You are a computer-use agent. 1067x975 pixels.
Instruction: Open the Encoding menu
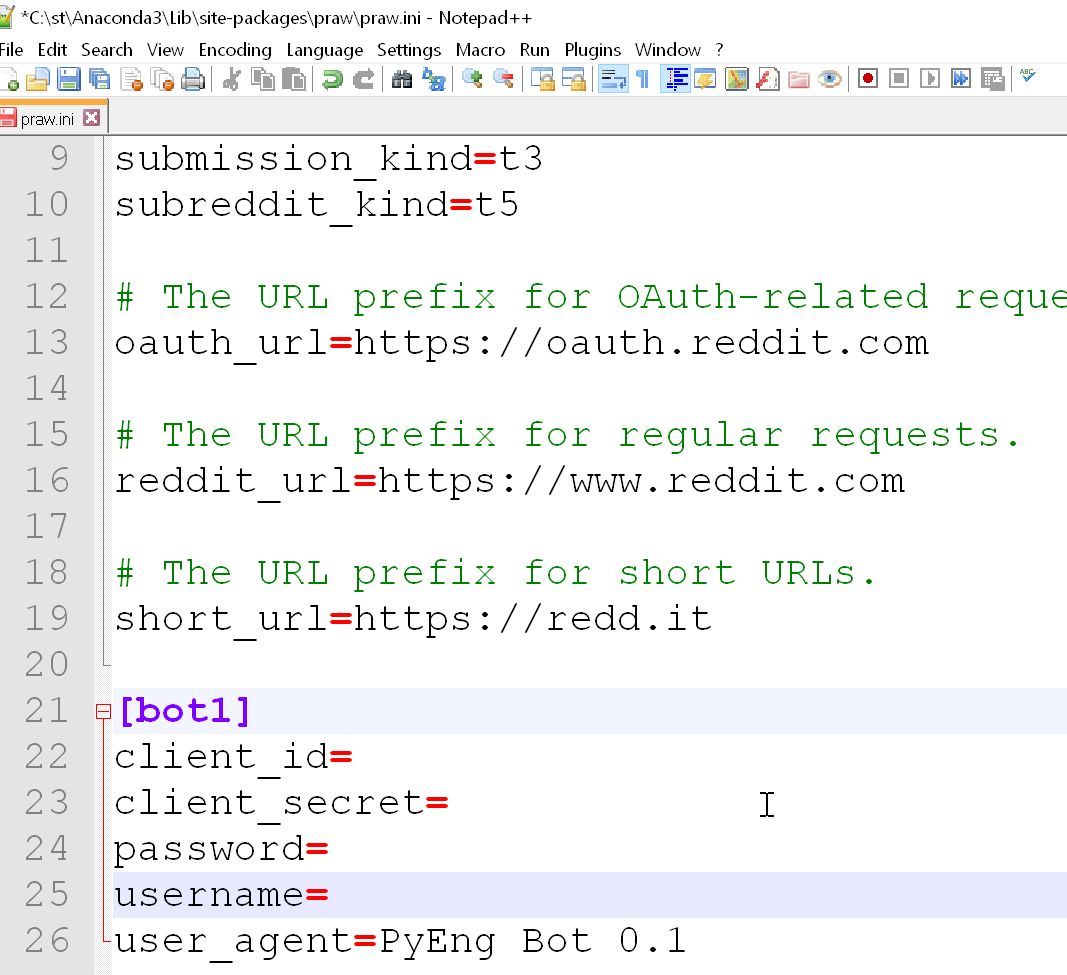point(235,49)
